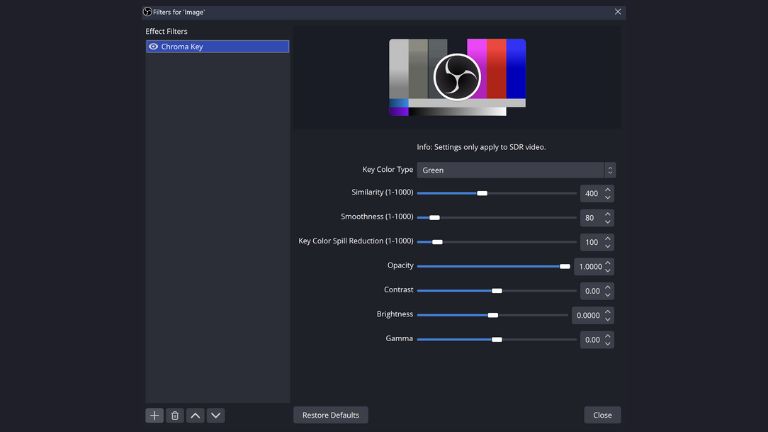
Task: Move Chroma Key filter up
Action: click(195, 415)
